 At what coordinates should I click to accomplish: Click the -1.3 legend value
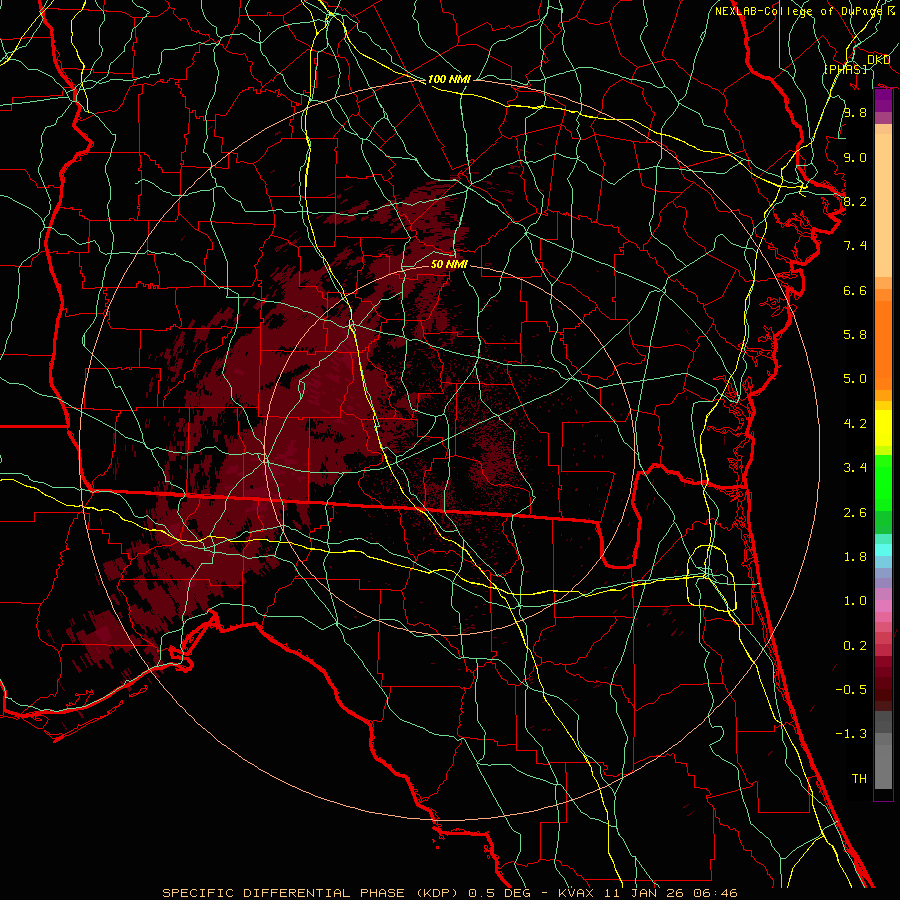tap(851, 734)
